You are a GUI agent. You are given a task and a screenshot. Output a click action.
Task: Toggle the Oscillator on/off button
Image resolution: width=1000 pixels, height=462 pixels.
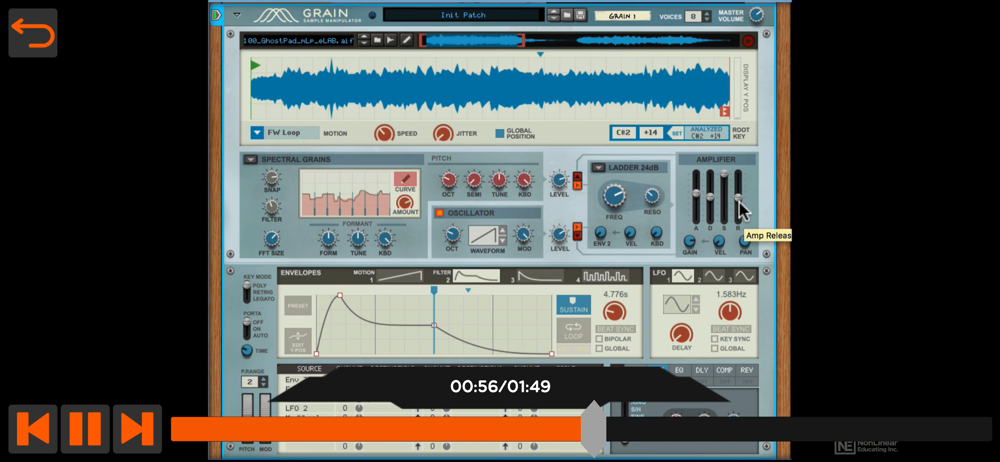click(x=439, y=213)
